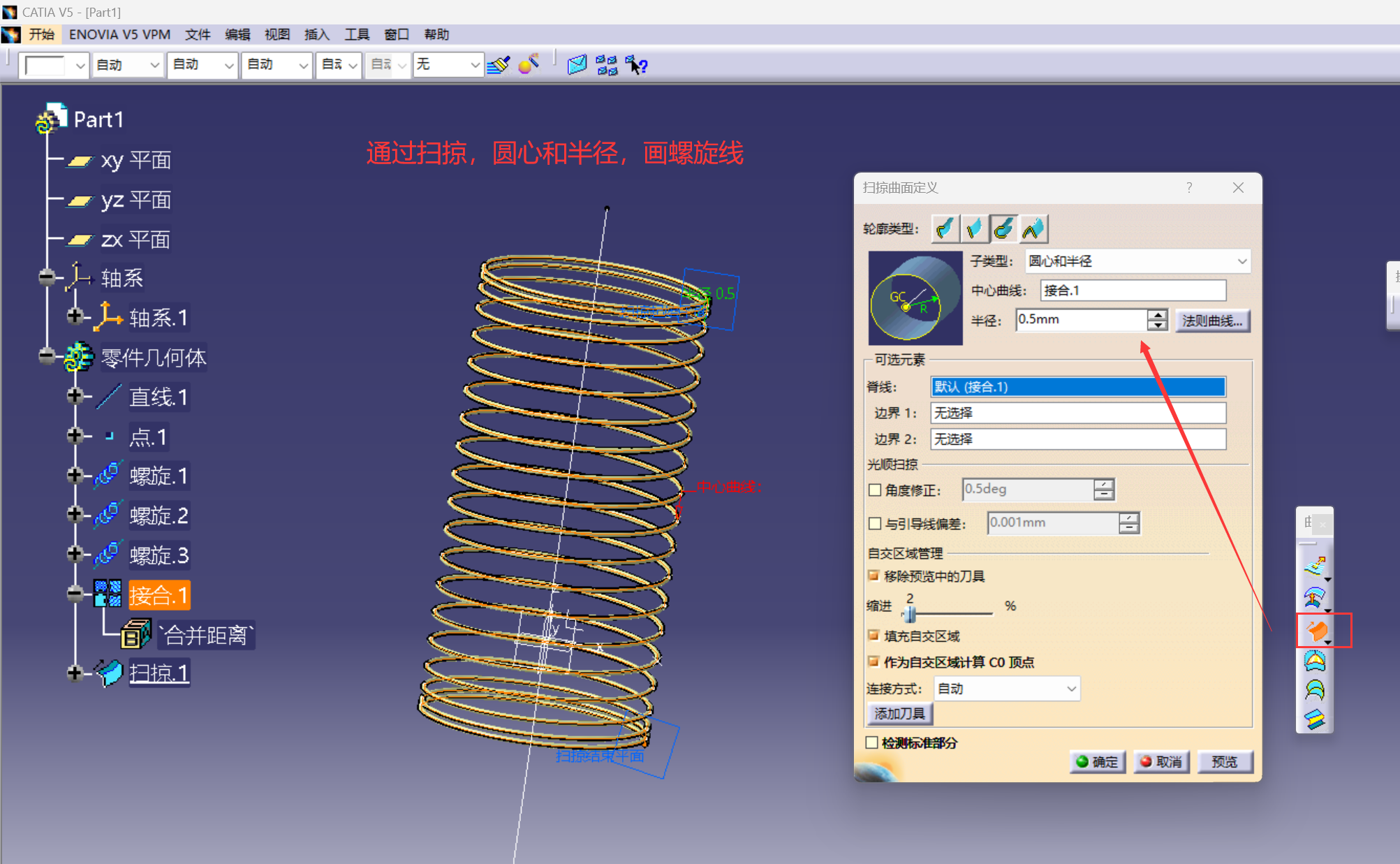Click the extrude surface icon in side toolbar
This screenshot has height=864, width=1400.
[x=1315, y=564]
